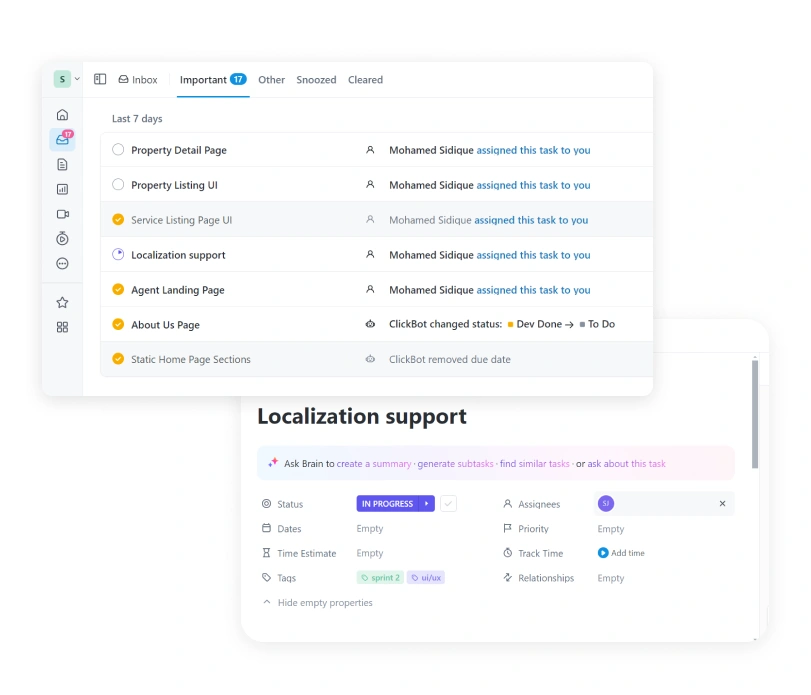811x695 pixels.
Task: Click the ClickBot icon in Static Home Page row
Action: pos(370,359)
